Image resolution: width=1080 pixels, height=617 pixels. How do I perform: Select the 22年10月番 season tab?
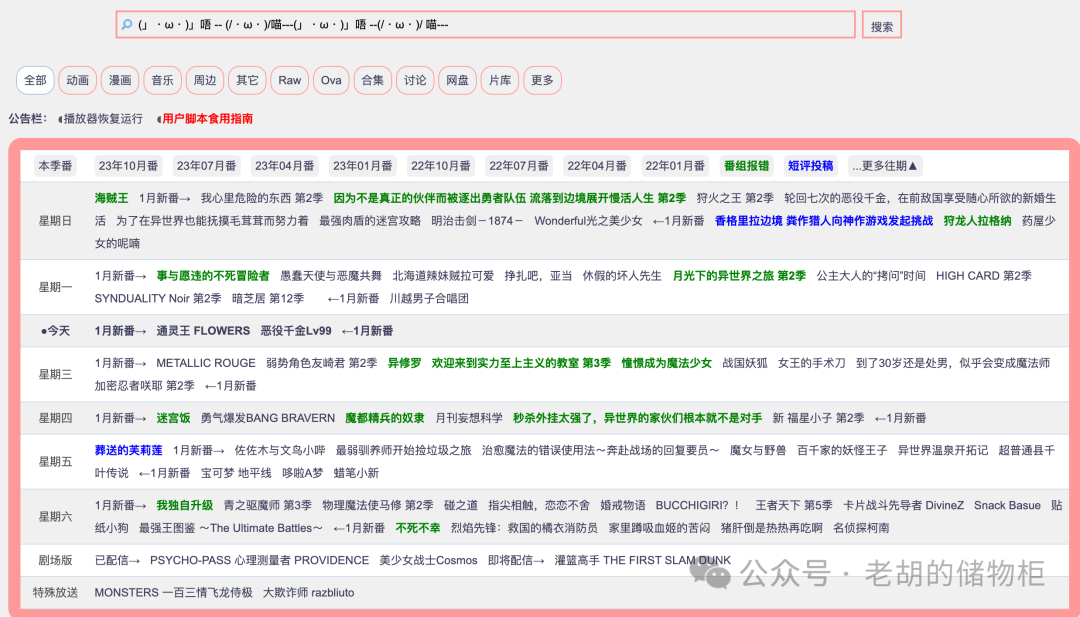(441, 166)
